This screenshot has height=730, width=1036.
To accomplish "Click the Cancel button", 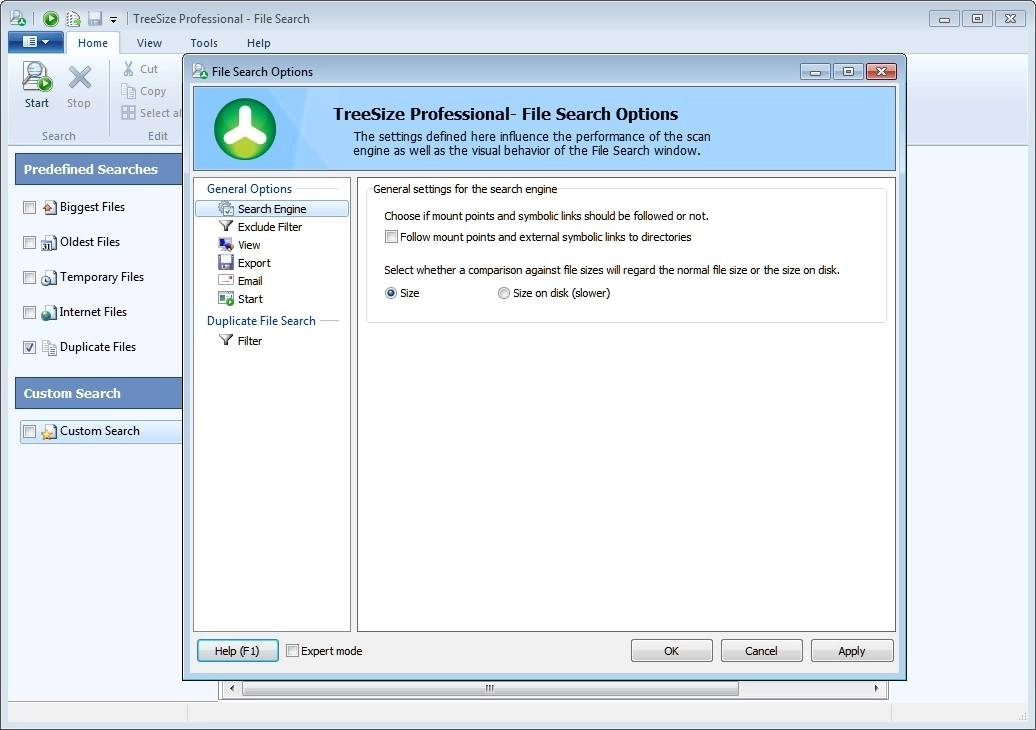I will click(761, 651).
